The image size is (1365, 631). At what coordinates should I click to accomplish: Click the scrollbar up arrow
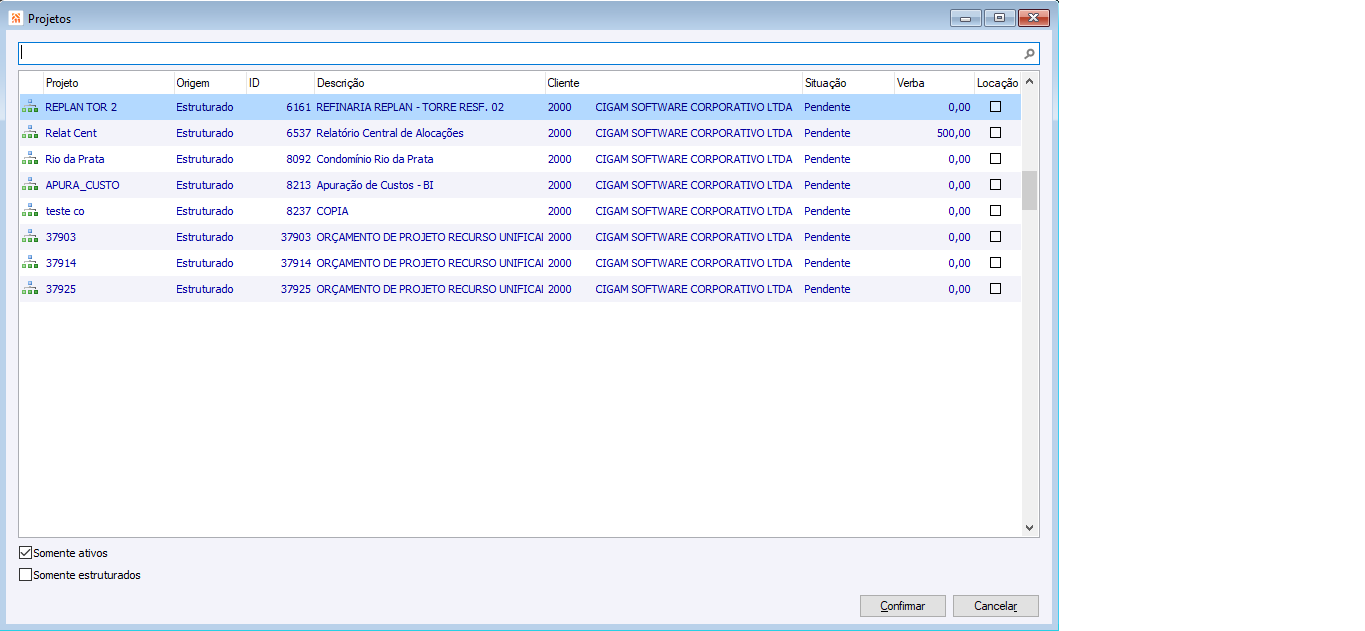click(x=1030, y=80)
